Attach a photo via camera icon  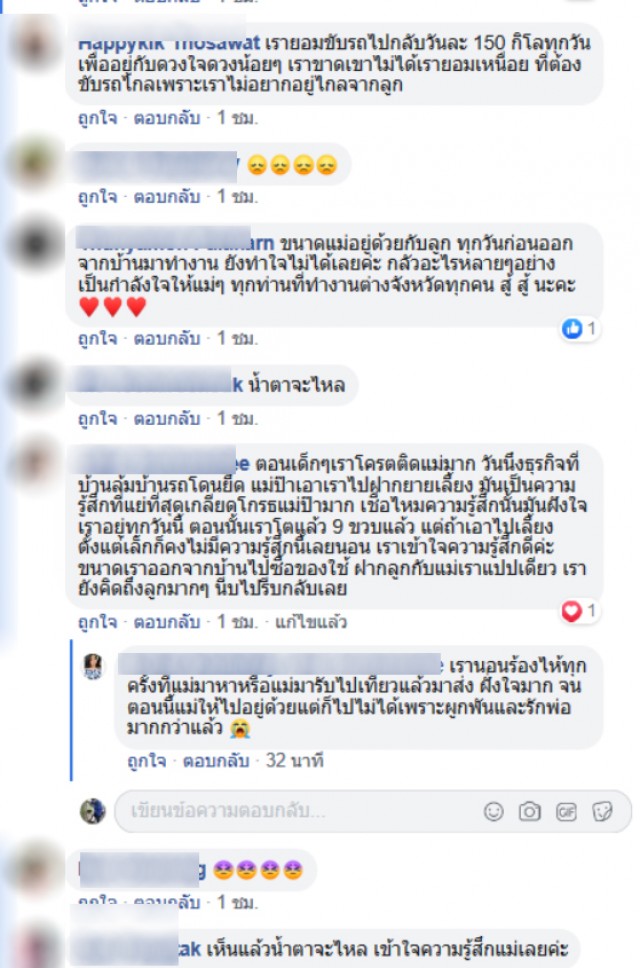point(530,811)
